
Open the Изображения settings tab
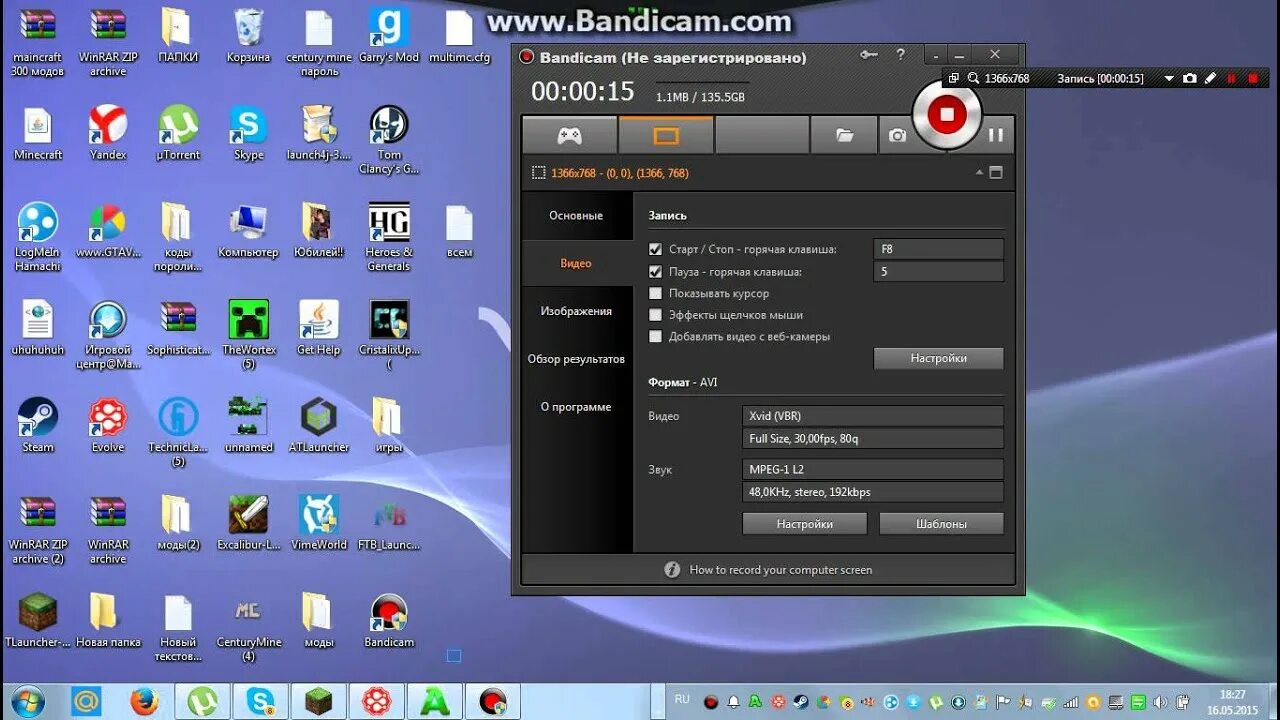point(576,312)
